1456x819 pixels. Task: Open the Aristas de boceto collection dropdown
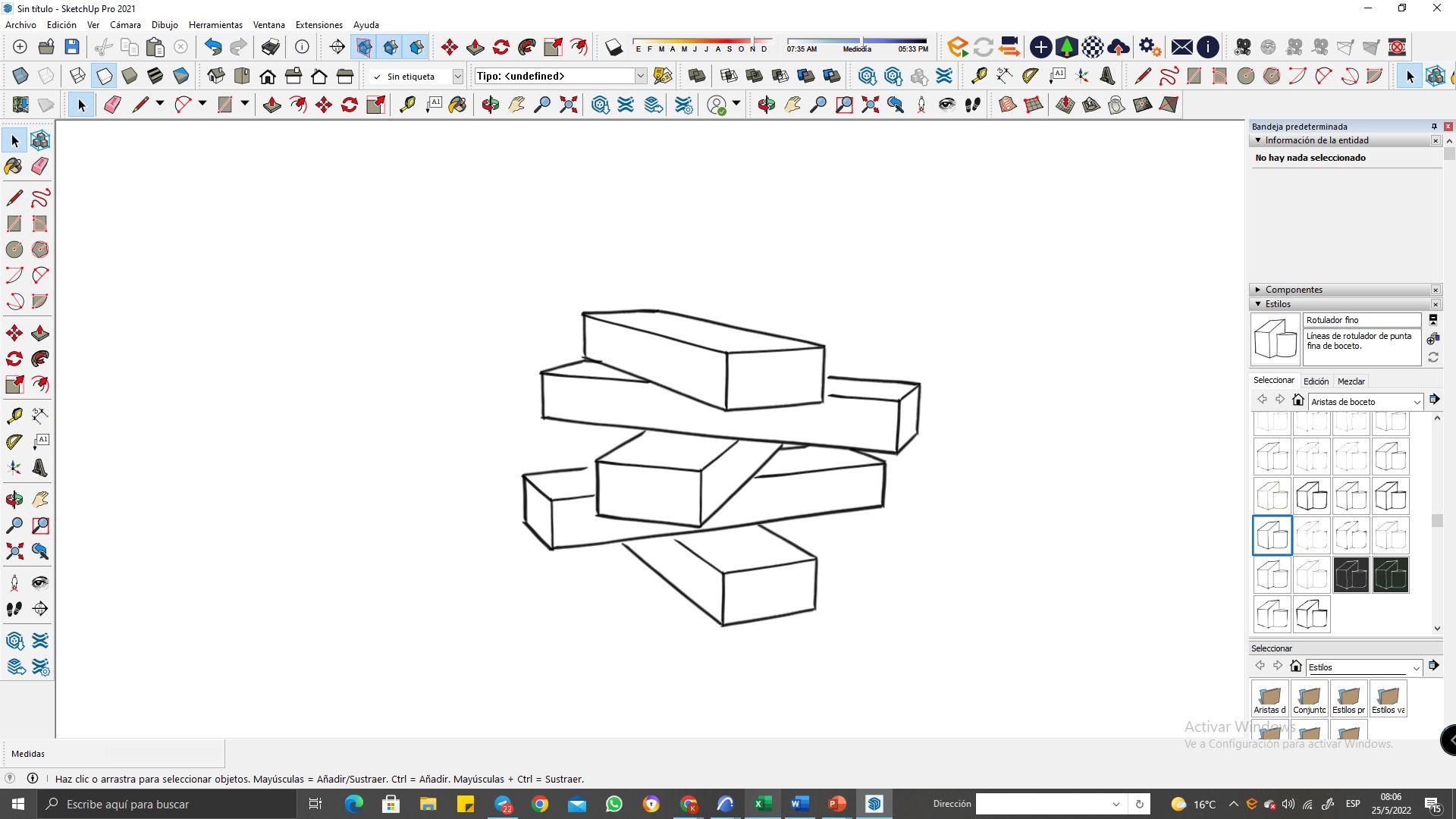tap(1416, 402)
